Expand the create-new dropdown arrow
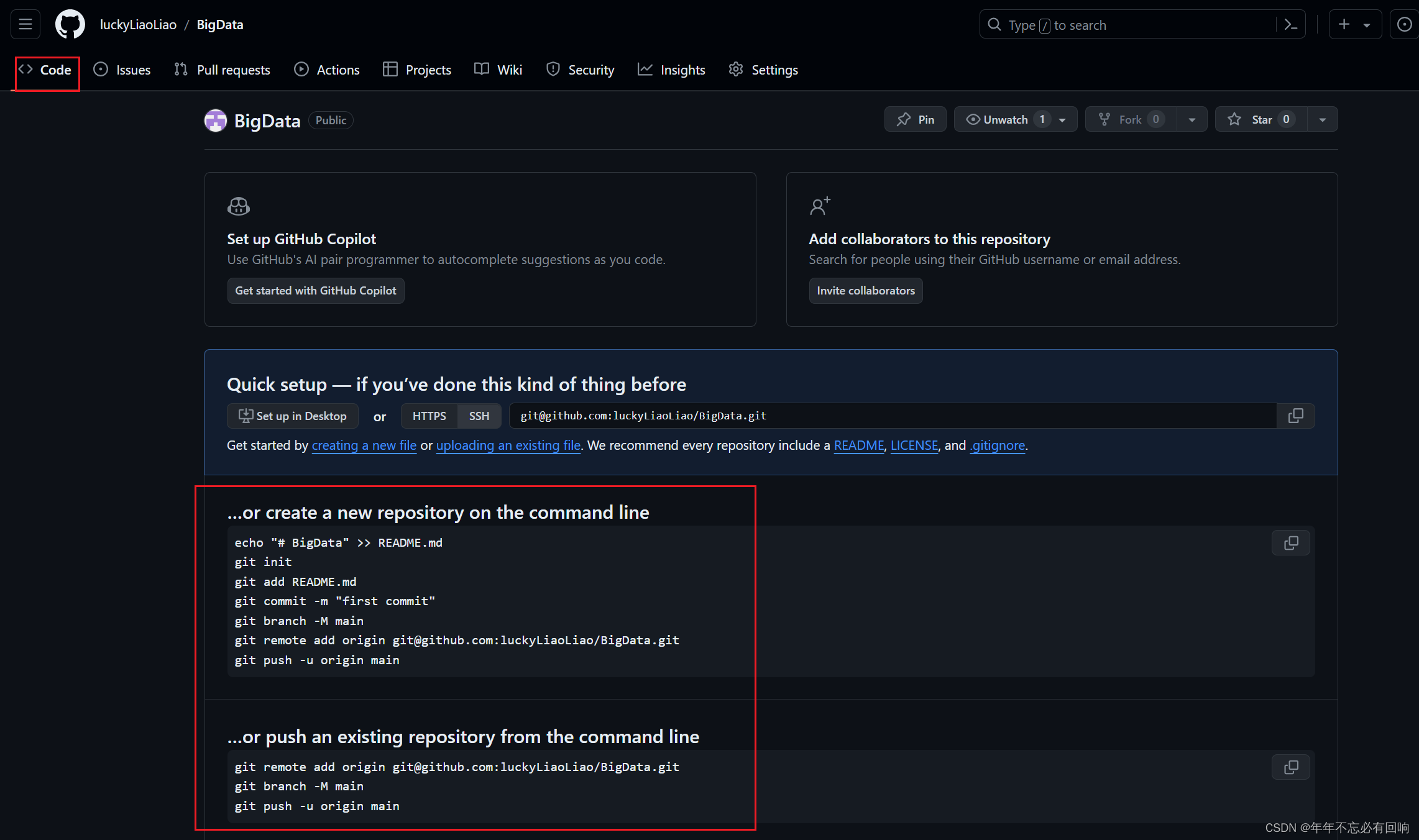The height and width of the screenshot is (840, 1419). pyautogui.click(x=1367, y=25)
